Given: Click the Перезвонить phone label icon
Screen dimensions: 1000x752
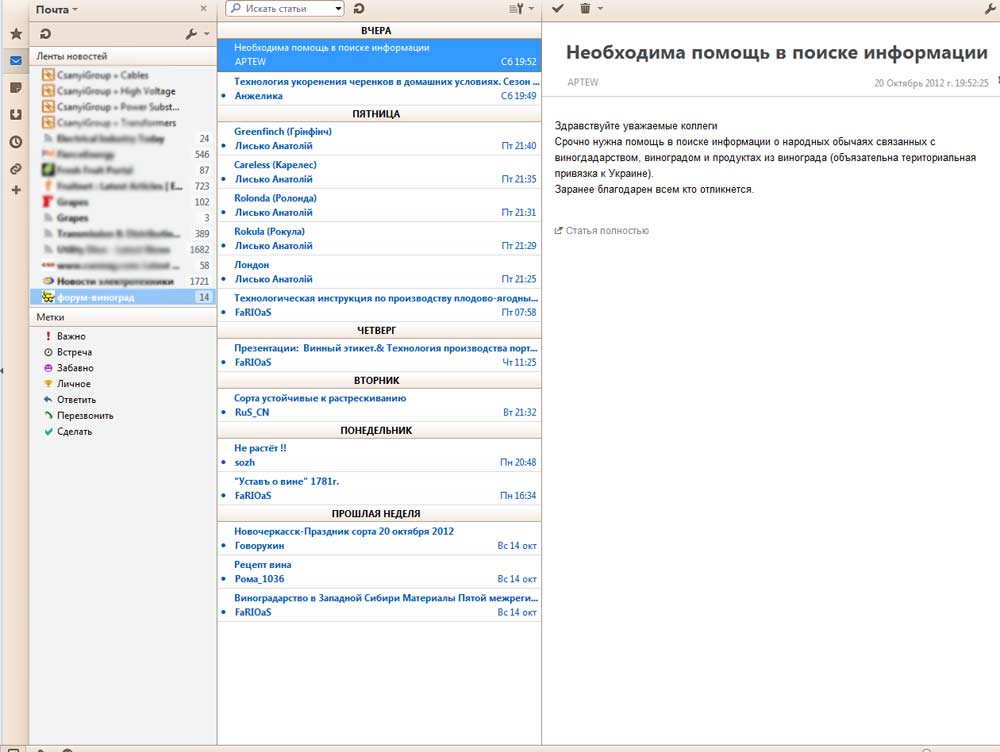Looking at the screenshot, I should (x=48, y=415).
